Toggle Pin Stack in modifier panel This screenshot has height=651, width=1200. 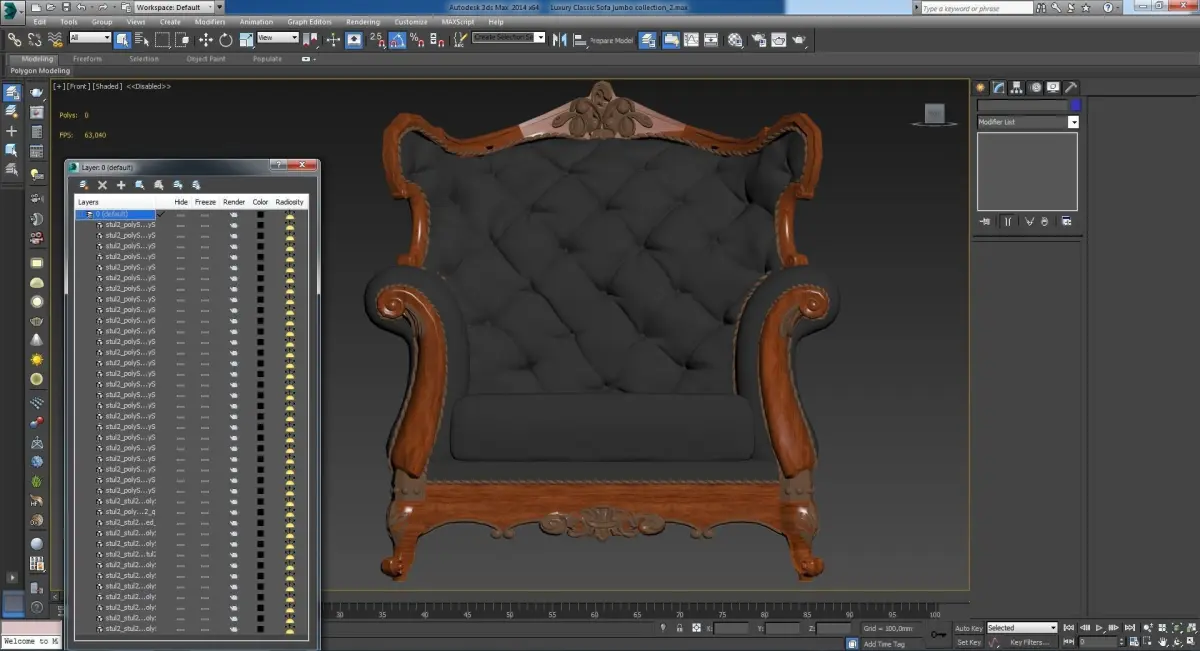(986, 221)
